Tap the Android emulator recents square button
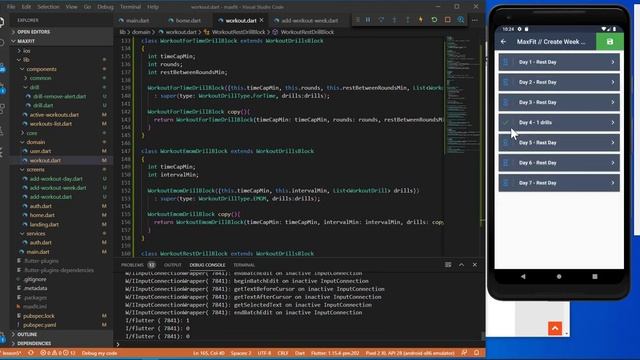The width and height of the screenshot is (640, 360). [595, 276]
